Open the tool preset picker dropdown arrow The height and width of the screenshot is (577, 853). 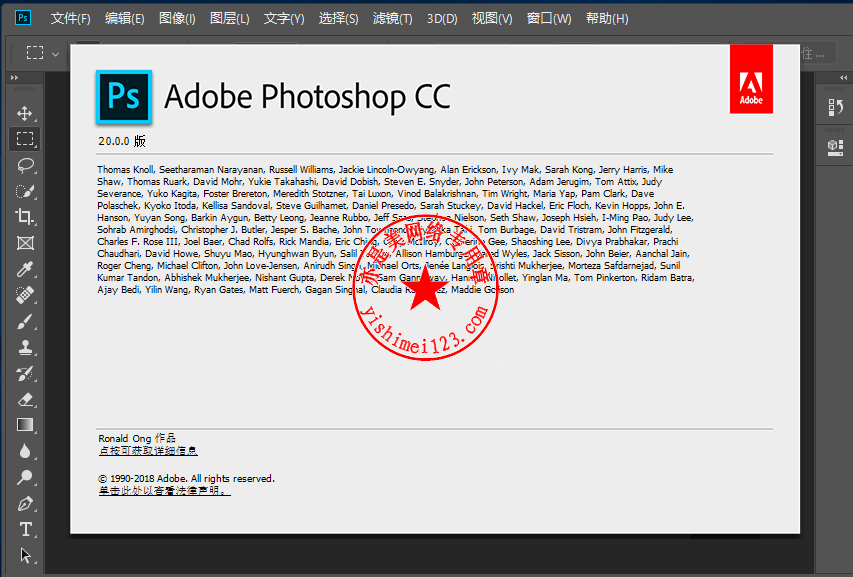(55, 54)
